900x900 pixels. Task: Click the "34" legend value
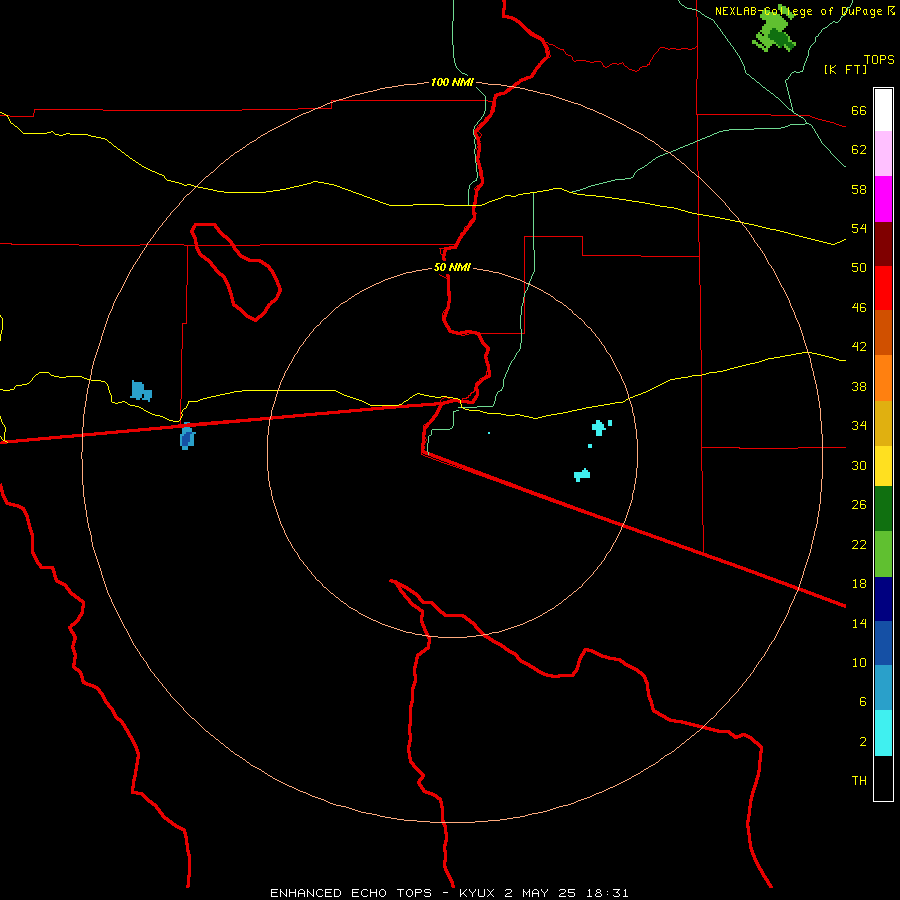click(859, 425)
